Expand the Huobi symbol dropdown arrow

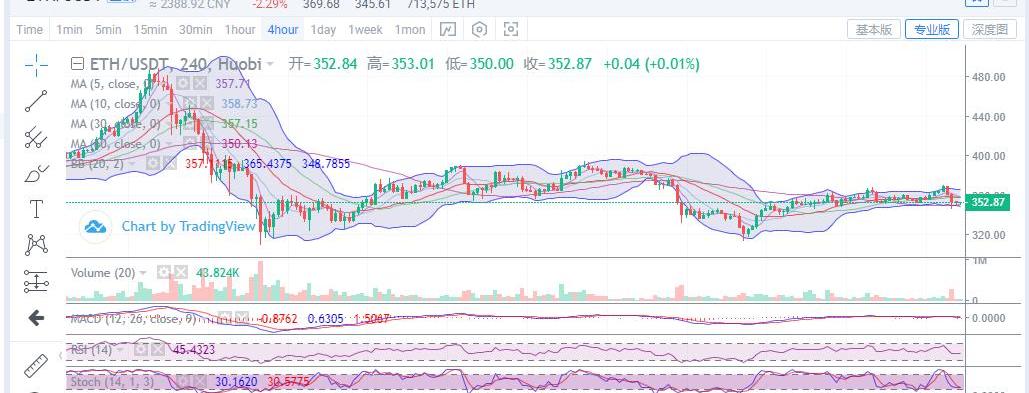coord(270,64)
